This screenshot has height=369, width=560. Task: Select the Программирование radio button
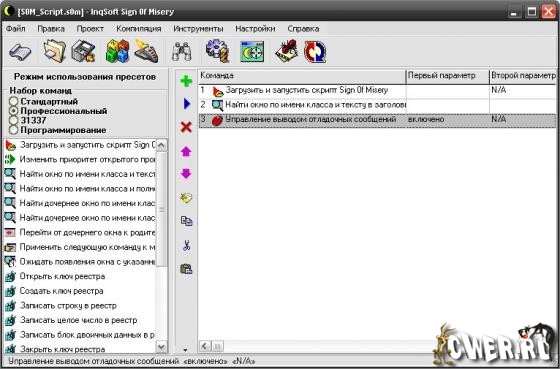(x=14, y=130)
